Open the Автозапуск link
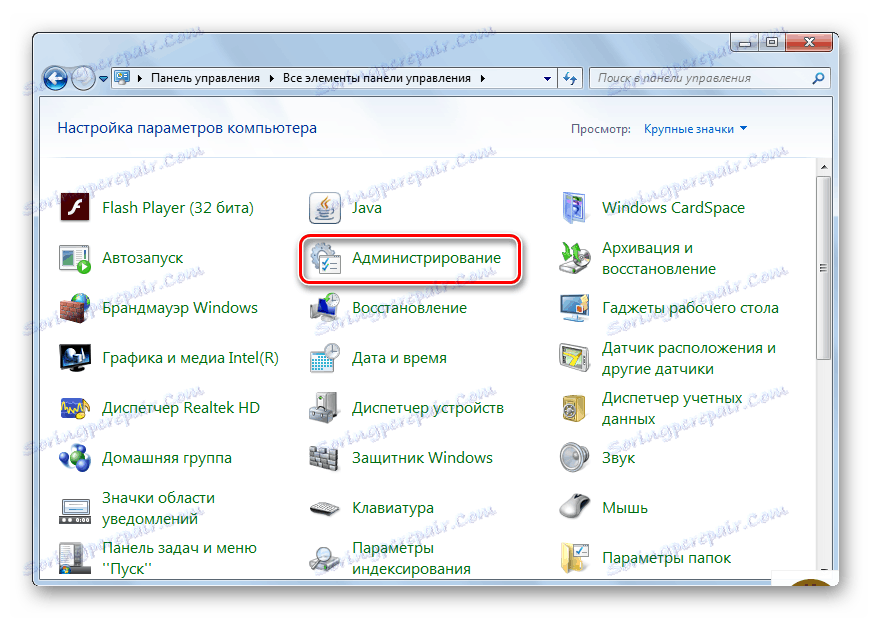Screen dimensions: 872x619 pos(142,258)
